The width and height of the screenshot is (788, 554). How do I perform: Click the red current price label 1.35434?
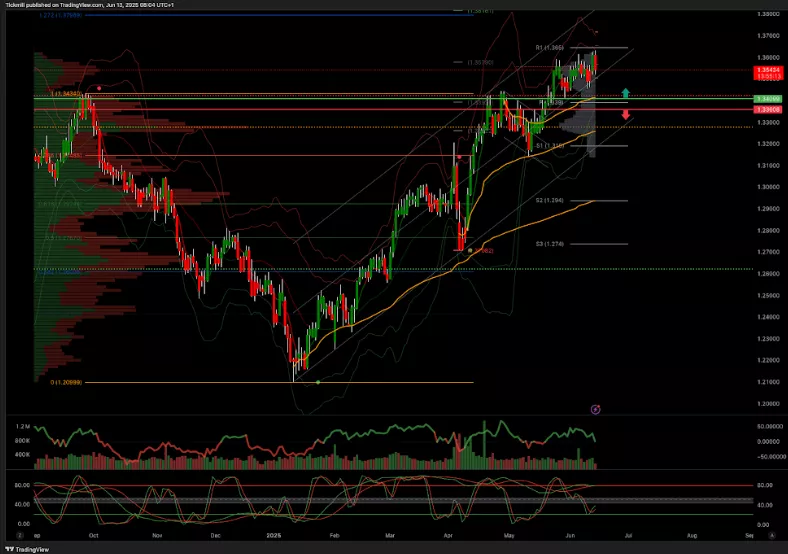(x=767, y=72)
